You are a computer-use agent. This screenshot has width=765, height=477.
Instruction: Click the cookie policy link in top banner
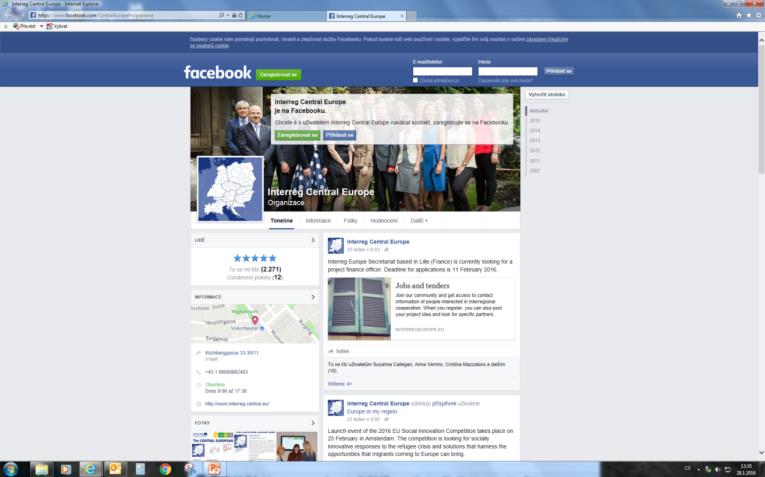pyautogui.click(x=546, y=39)
